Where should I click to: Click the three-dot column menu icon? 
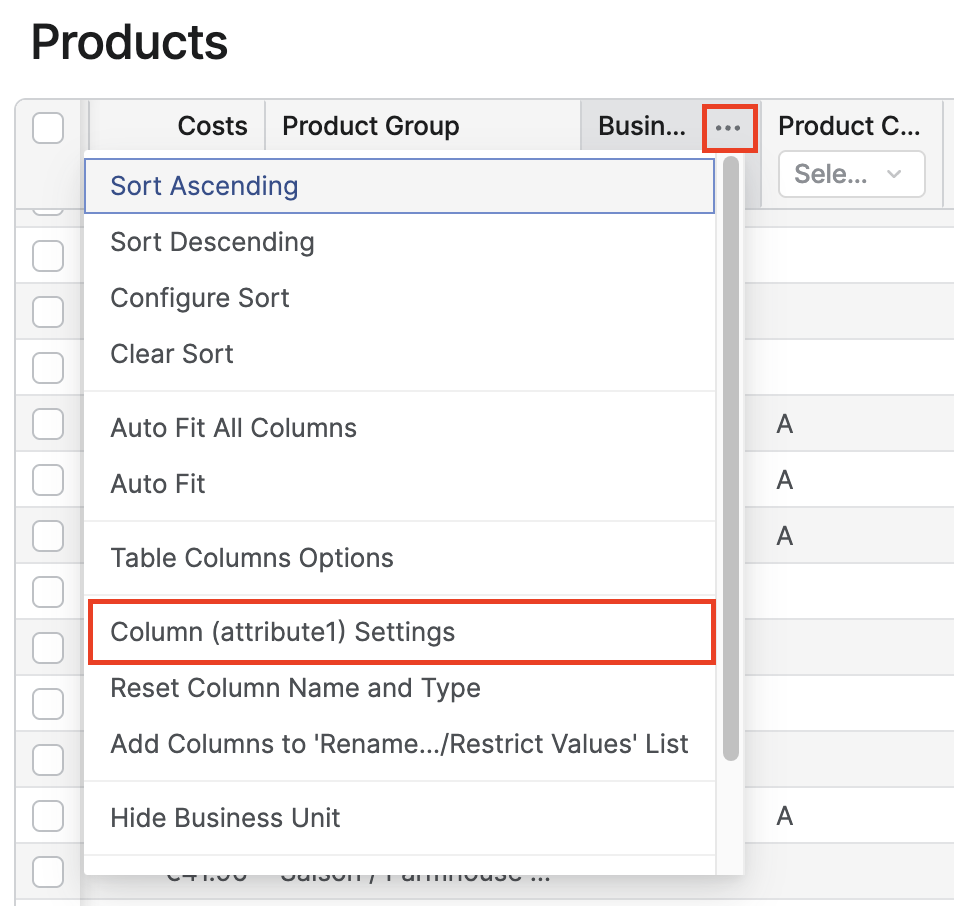[x=728, y=128]
